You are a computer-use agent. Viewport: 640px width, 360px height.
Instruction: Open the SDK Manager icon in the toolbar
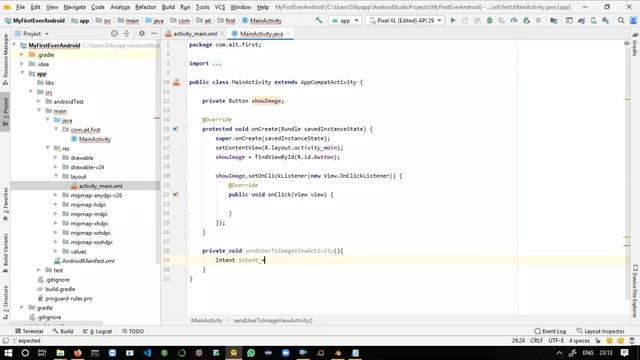[x=606, y=20]
